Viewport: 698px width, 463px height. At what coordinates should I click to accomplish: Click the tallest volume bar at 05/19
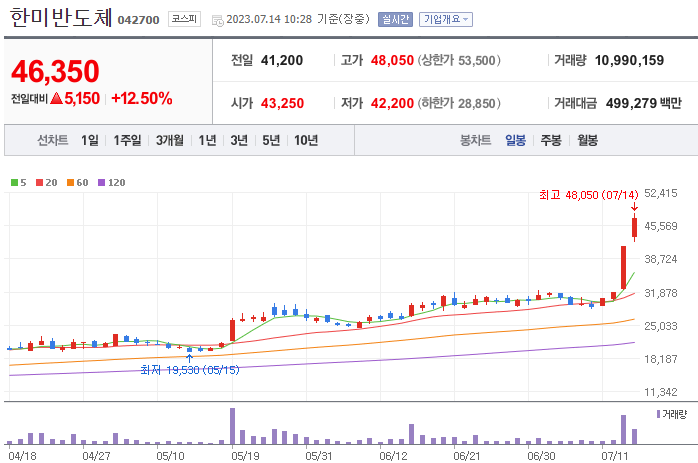232,426
